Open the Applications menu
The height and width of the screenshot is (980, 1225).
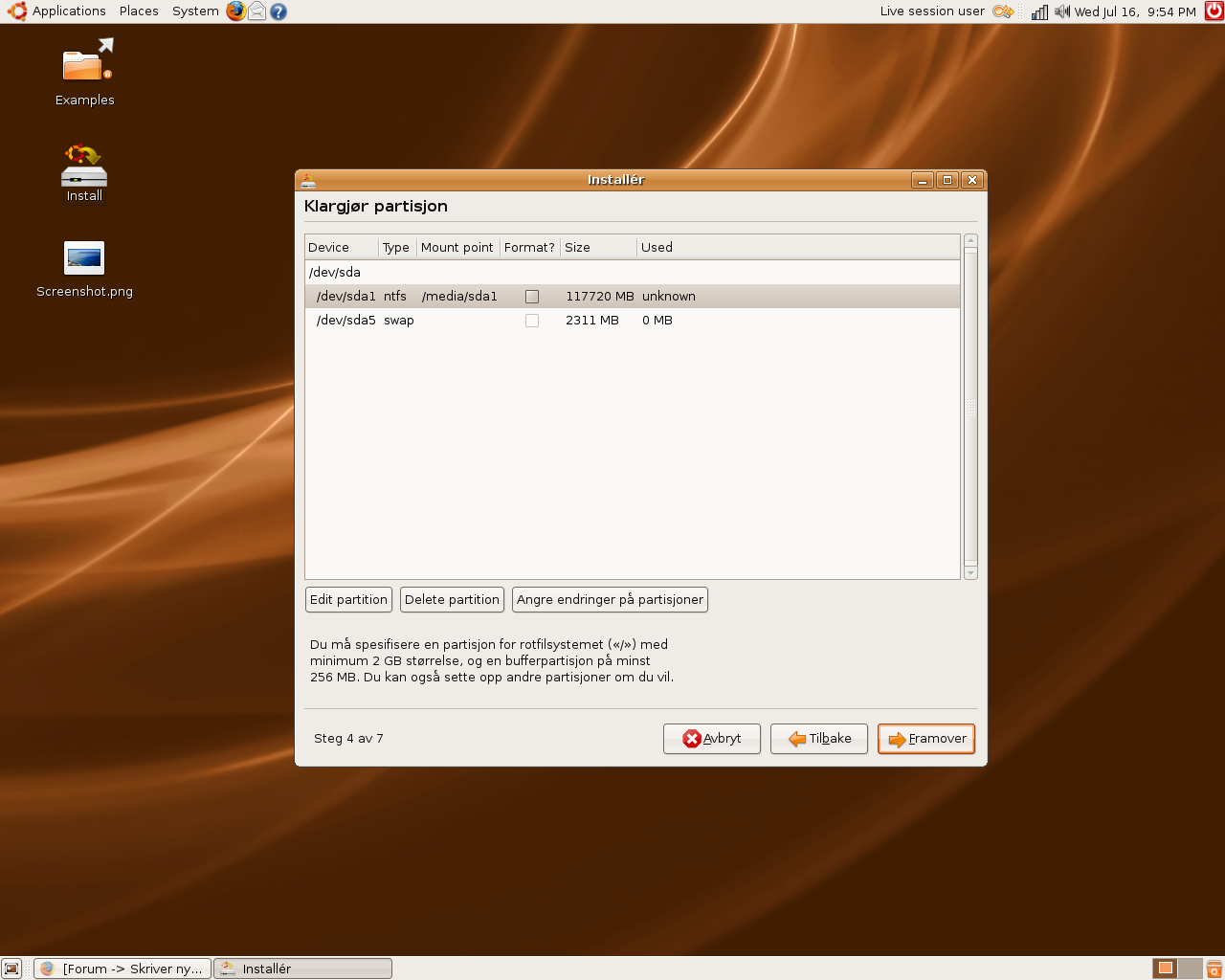point(69,11)
